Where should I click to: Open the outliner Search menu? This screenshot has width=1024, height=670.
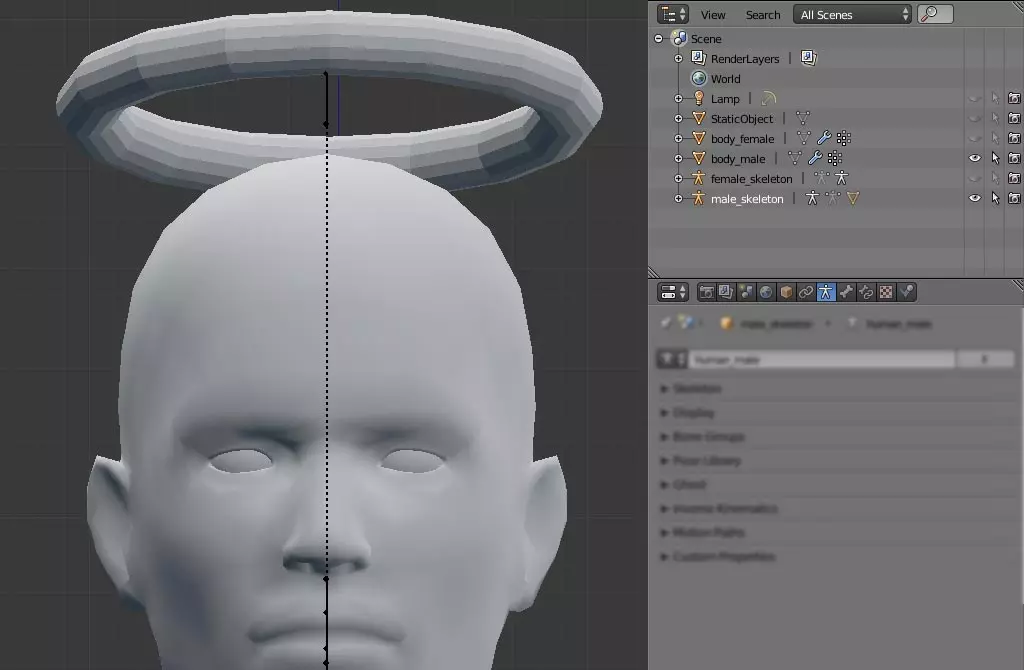tap(762, 15)
